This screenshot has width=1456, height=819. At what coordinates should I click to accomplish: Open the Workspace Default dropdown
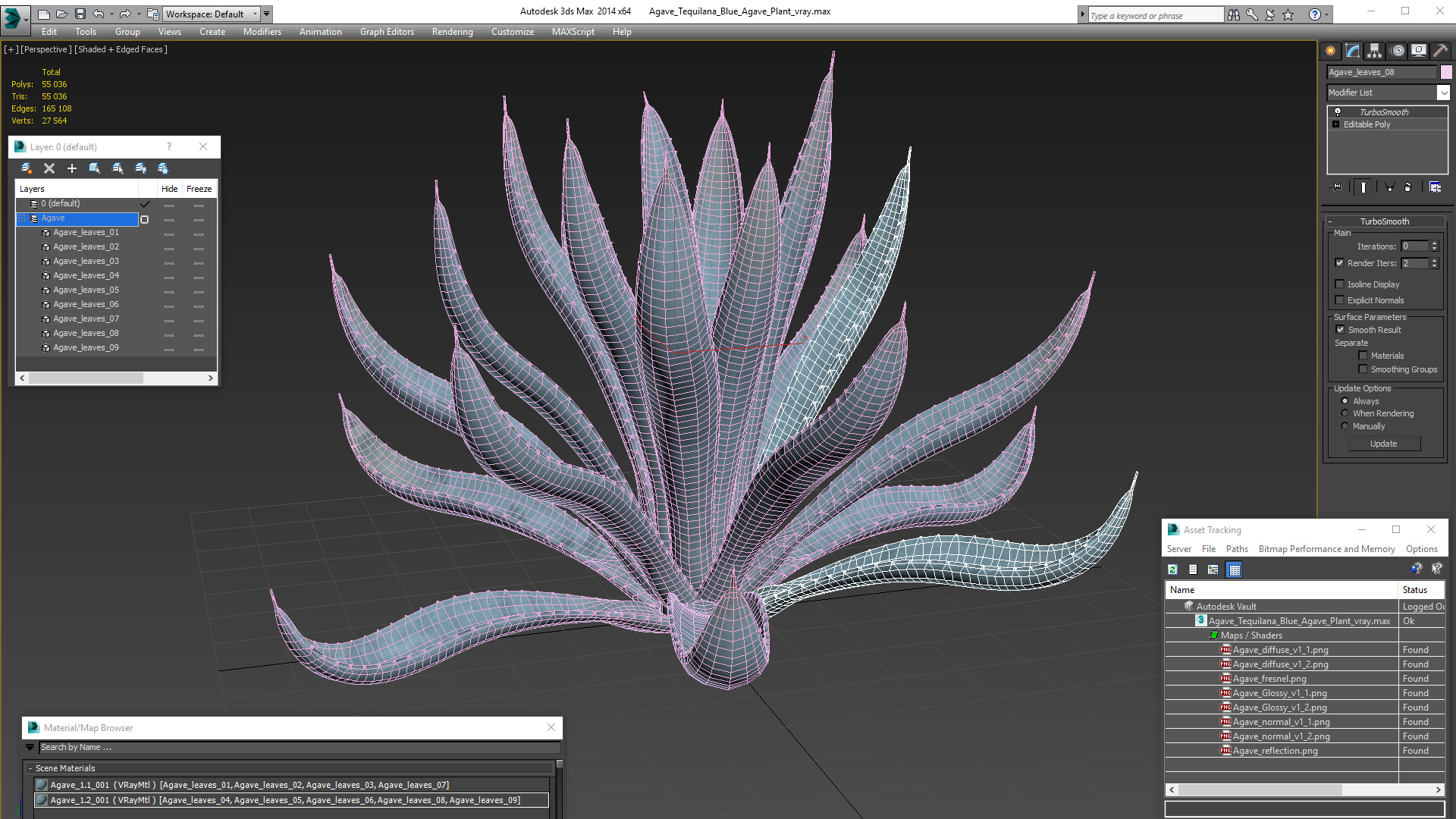coord(212,14)
